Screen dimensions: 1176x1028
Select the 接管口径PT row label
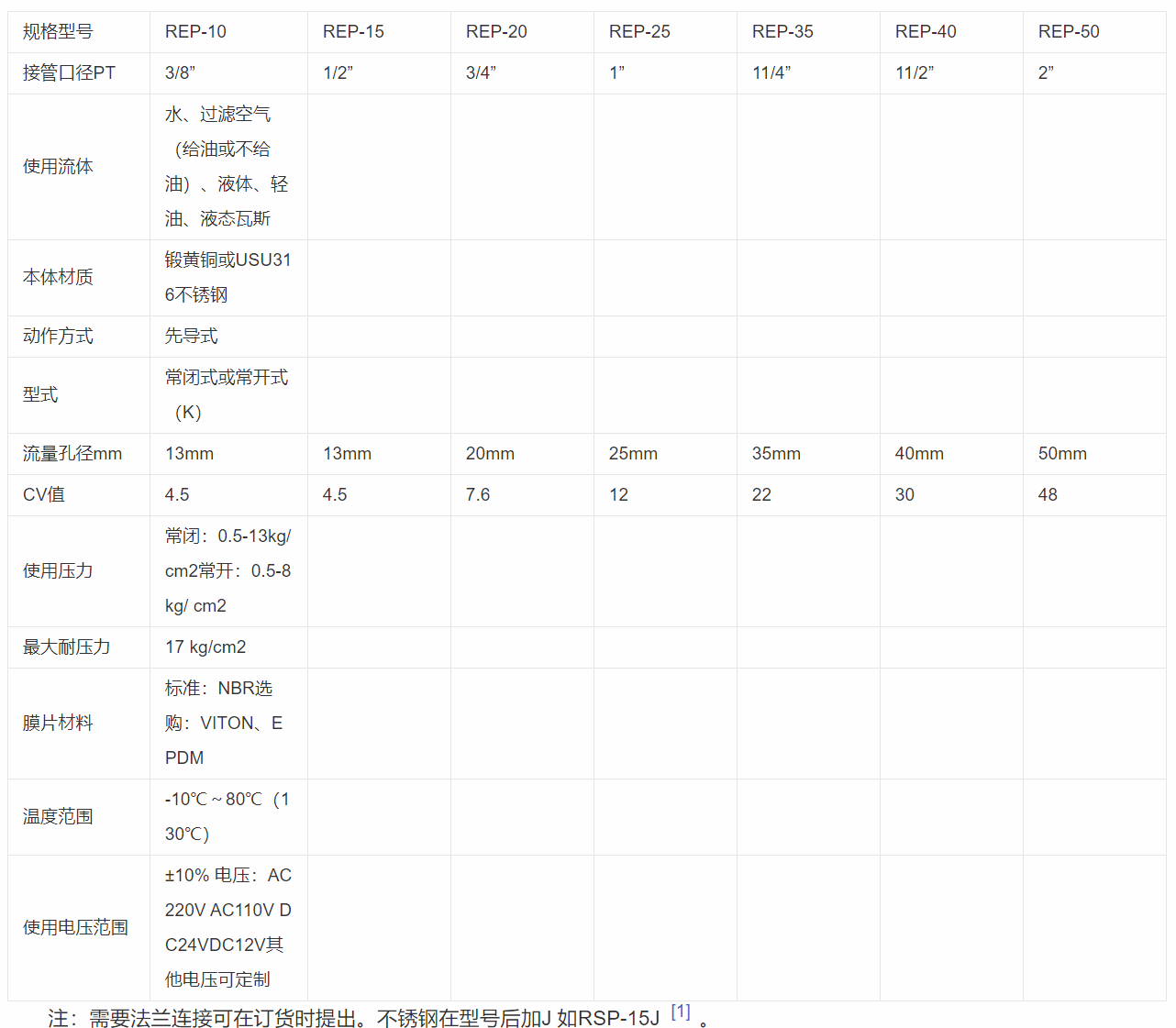(x=69, y=73)
